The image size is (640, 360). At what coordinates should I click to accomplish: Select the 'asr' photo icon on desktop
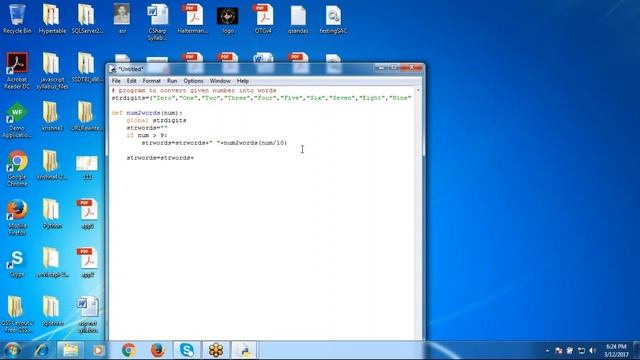122,19
